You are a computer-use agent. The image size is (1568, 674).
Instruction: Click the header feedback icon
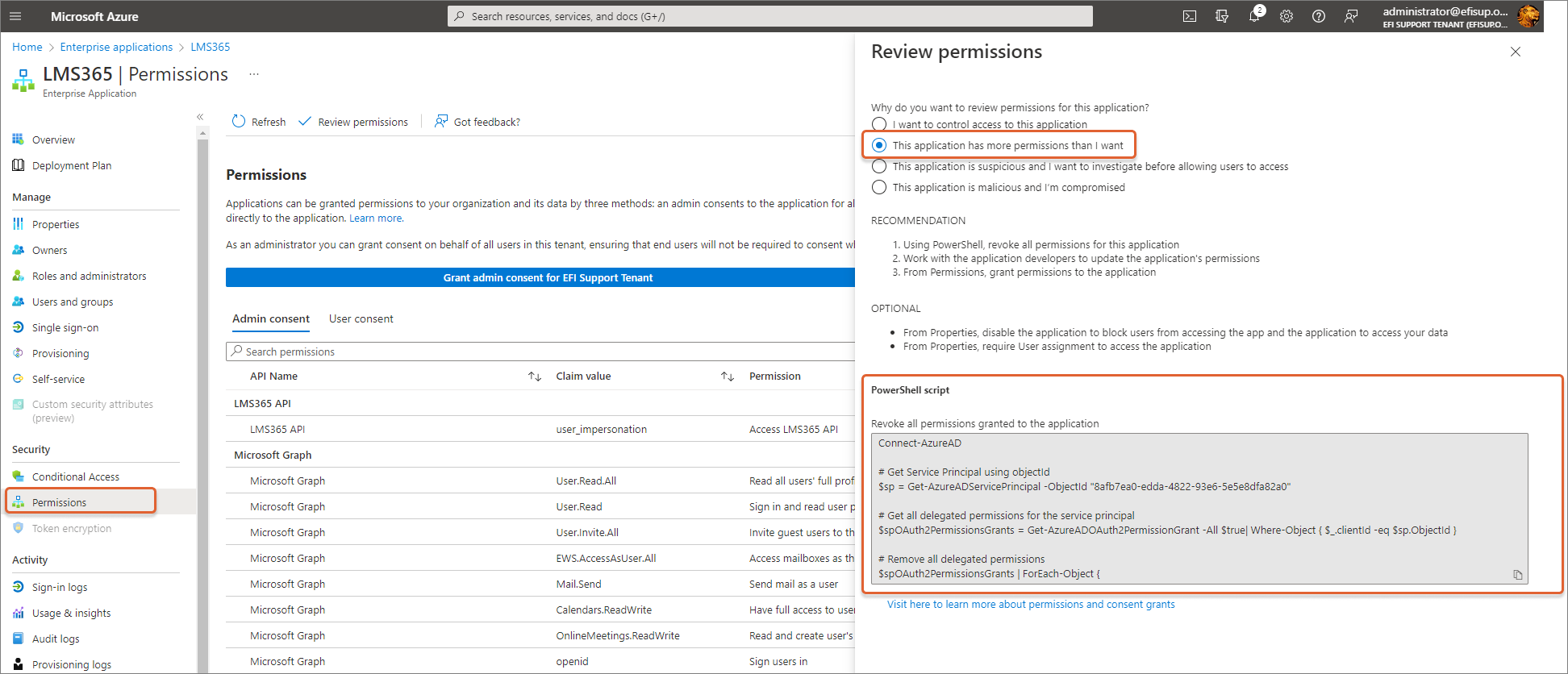tap(1350, 16)
